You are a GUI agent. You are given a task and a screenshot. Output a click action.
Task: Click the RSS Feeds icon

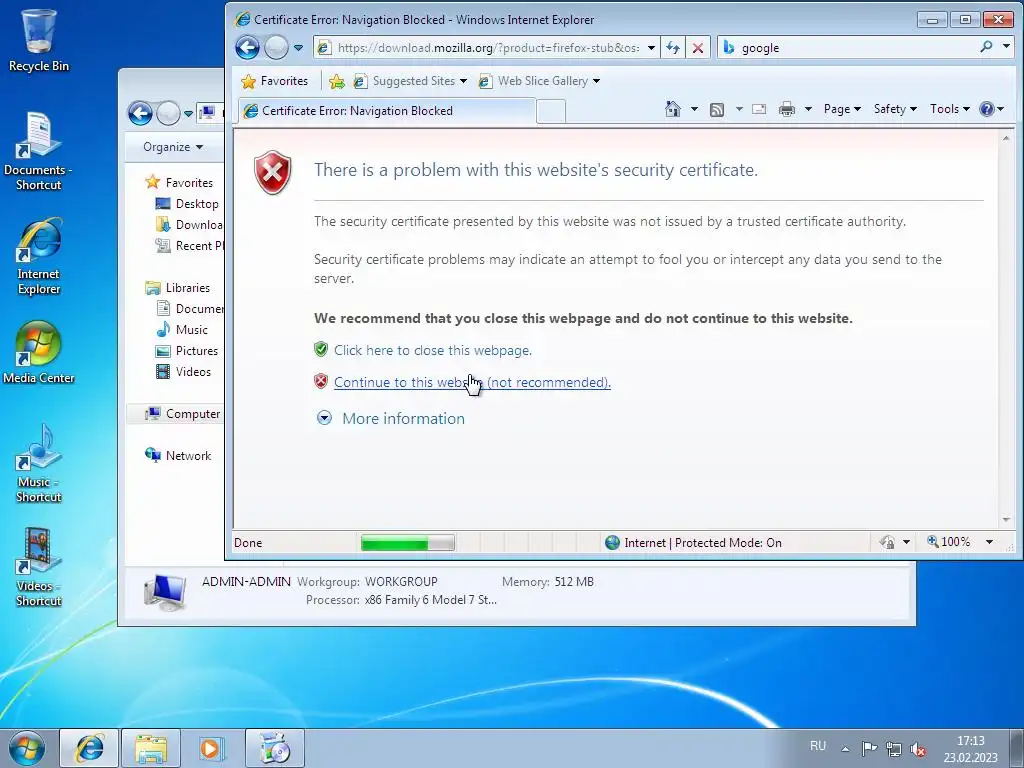716,110
